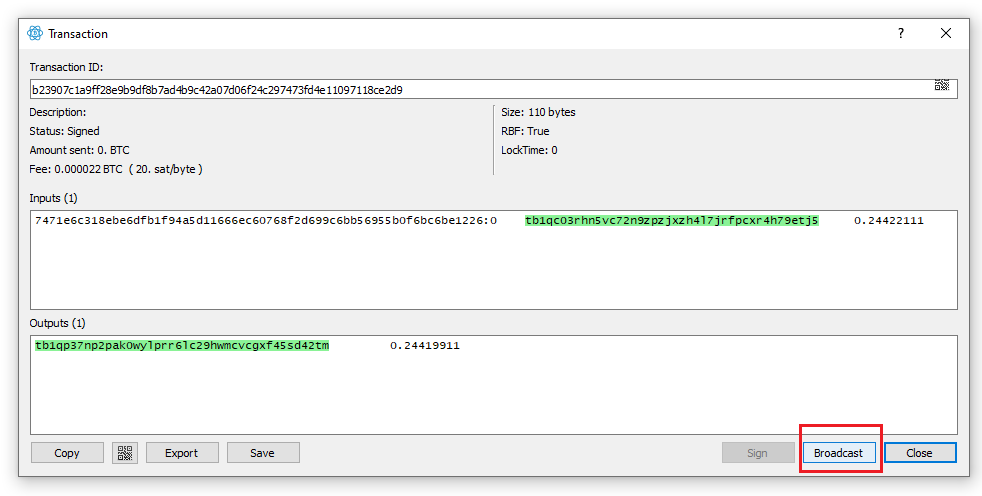This screenshot has height=496, width=982.
Task: Show QR code button next to Copy
Action: [x=125, y=453]
